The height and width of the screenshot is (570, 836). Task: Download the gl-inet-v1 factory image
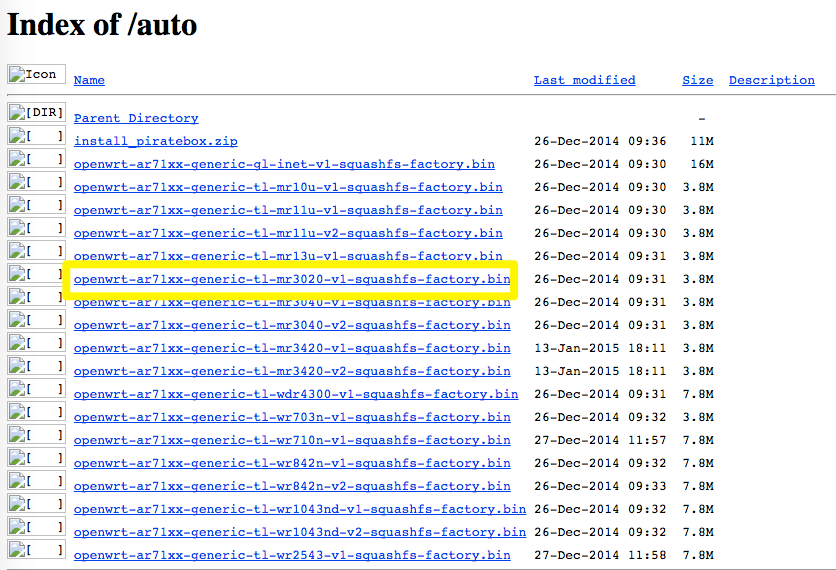pos(284,164)
